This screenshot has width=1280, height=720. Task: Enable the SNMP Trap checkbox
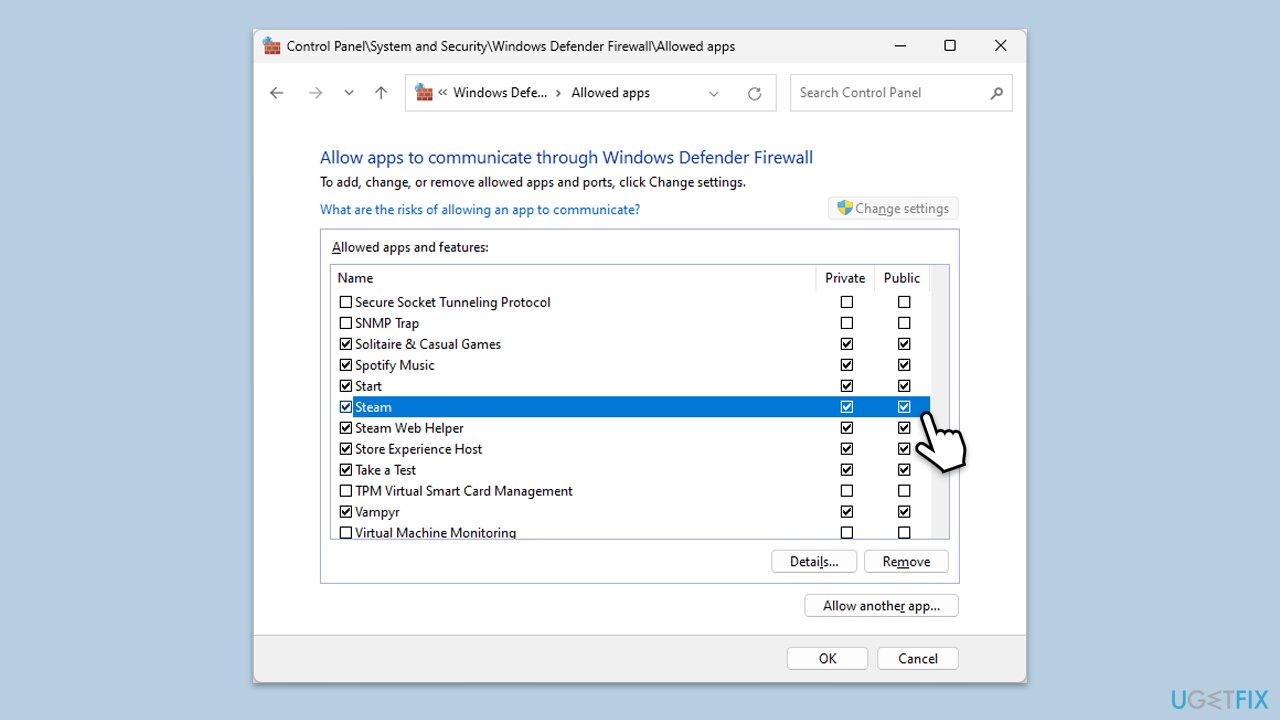pyautogui.click(x=346, y=323)
